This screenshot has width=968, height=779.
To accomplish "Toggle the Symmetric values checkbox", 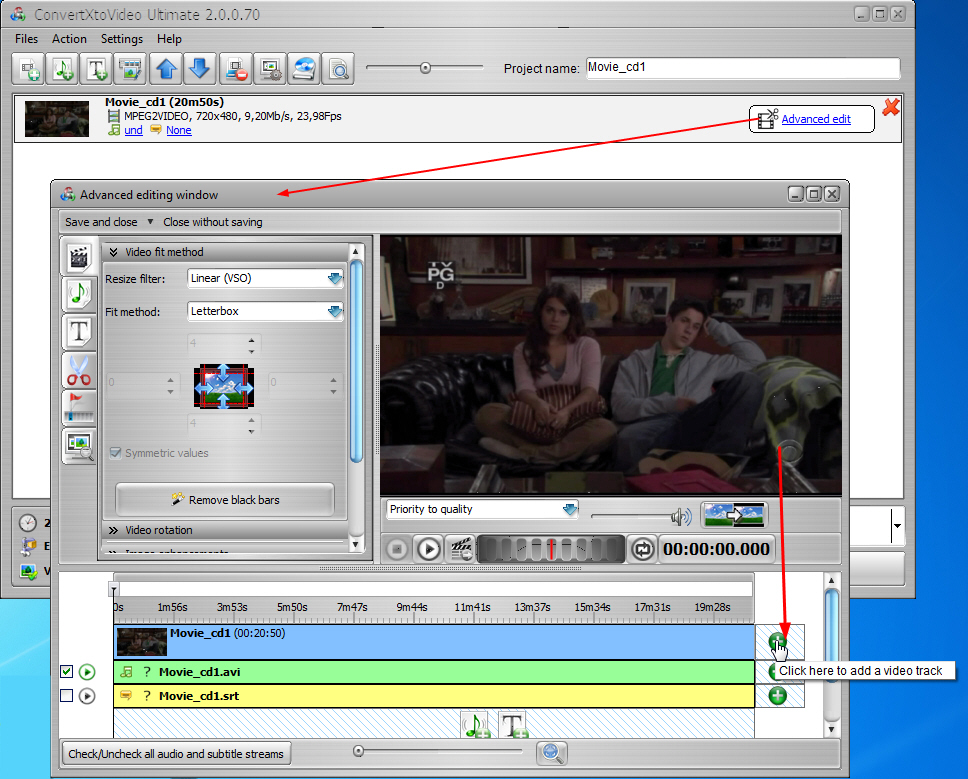I will point(115,453).
